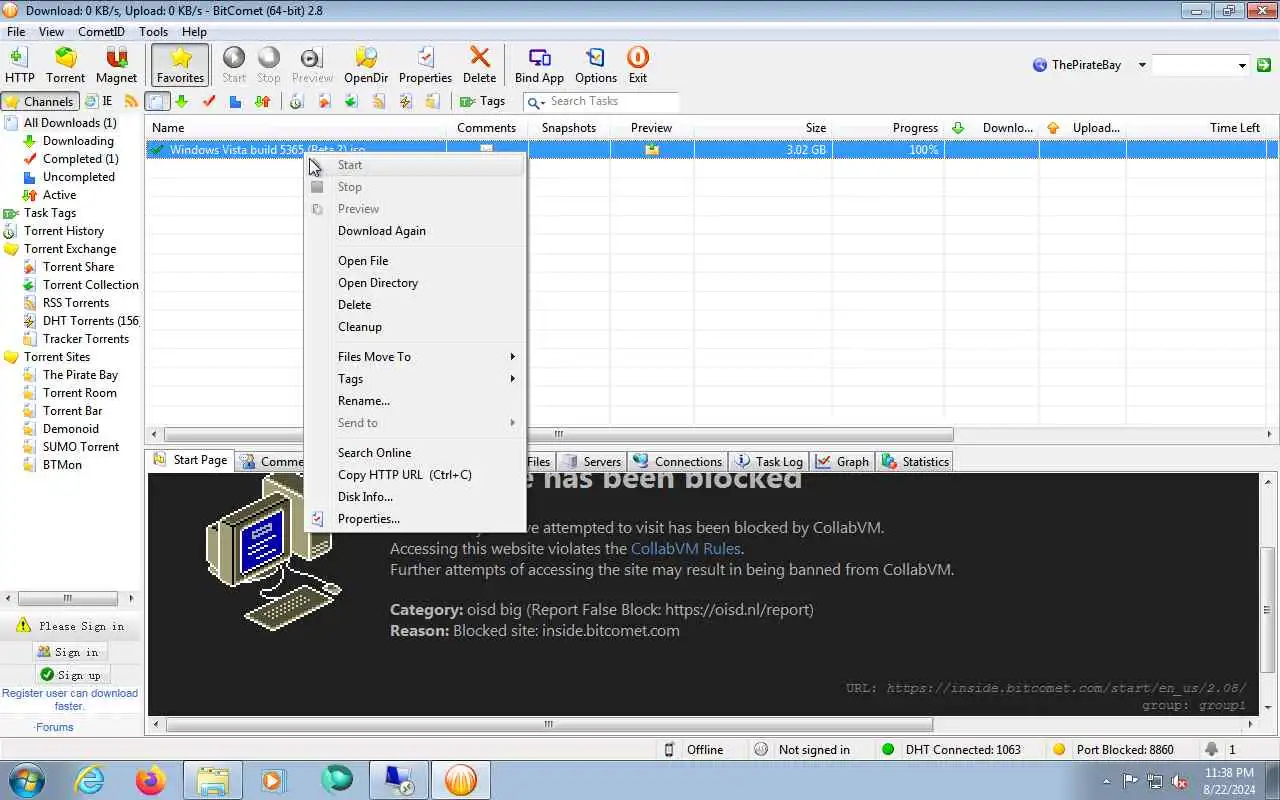Switch to the Task Log tab
The height and width of the screenshot is (800, 1280).
coord(769,462)
